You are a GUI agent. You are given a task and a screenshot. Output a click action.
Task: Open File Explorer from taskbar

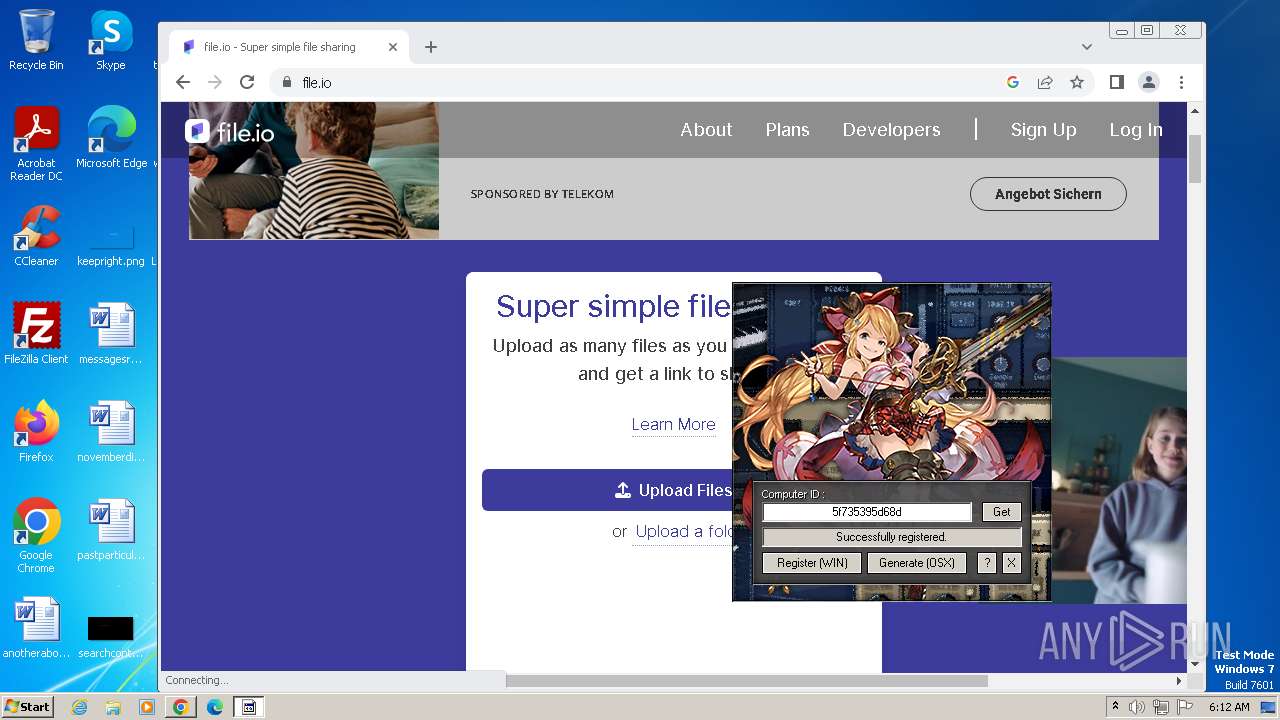click(113, 707)
